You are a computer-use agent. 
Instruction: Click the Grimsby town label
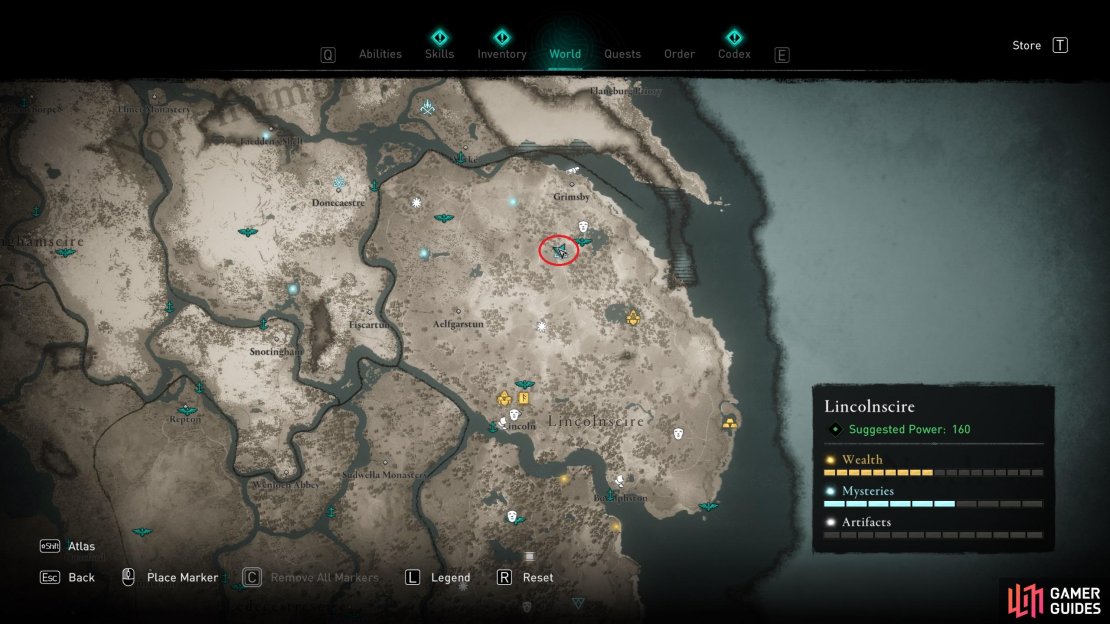[x=571, y=196]
